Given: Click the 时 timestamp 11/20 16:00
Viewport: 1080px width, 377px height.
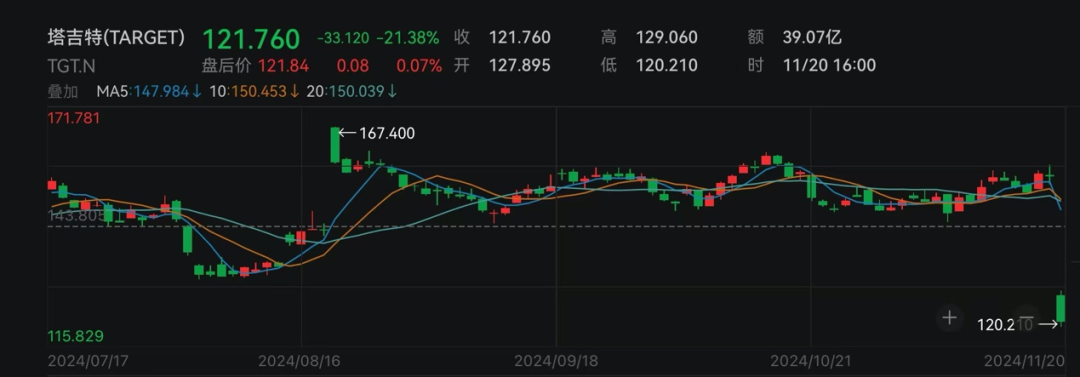Looking at the screenshot, I should pyautogui.click(x=829, y=66).
